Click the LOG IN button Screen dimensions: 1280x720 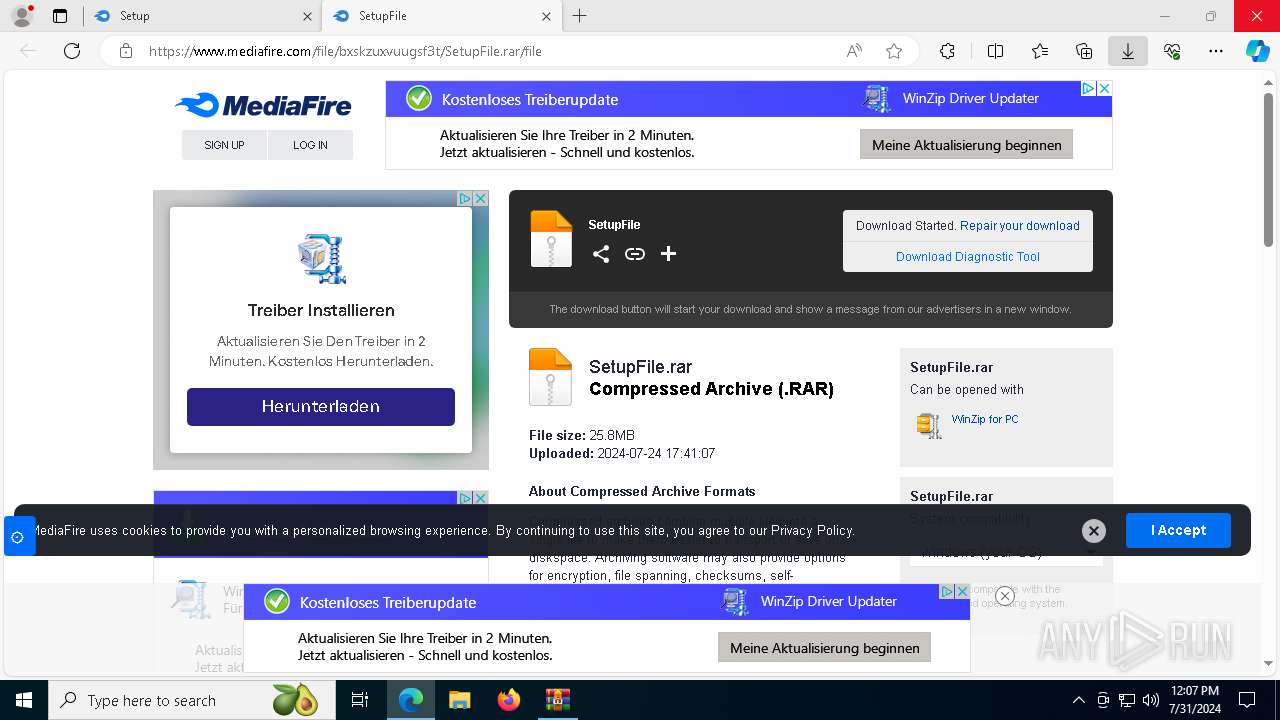click(310, 145)
